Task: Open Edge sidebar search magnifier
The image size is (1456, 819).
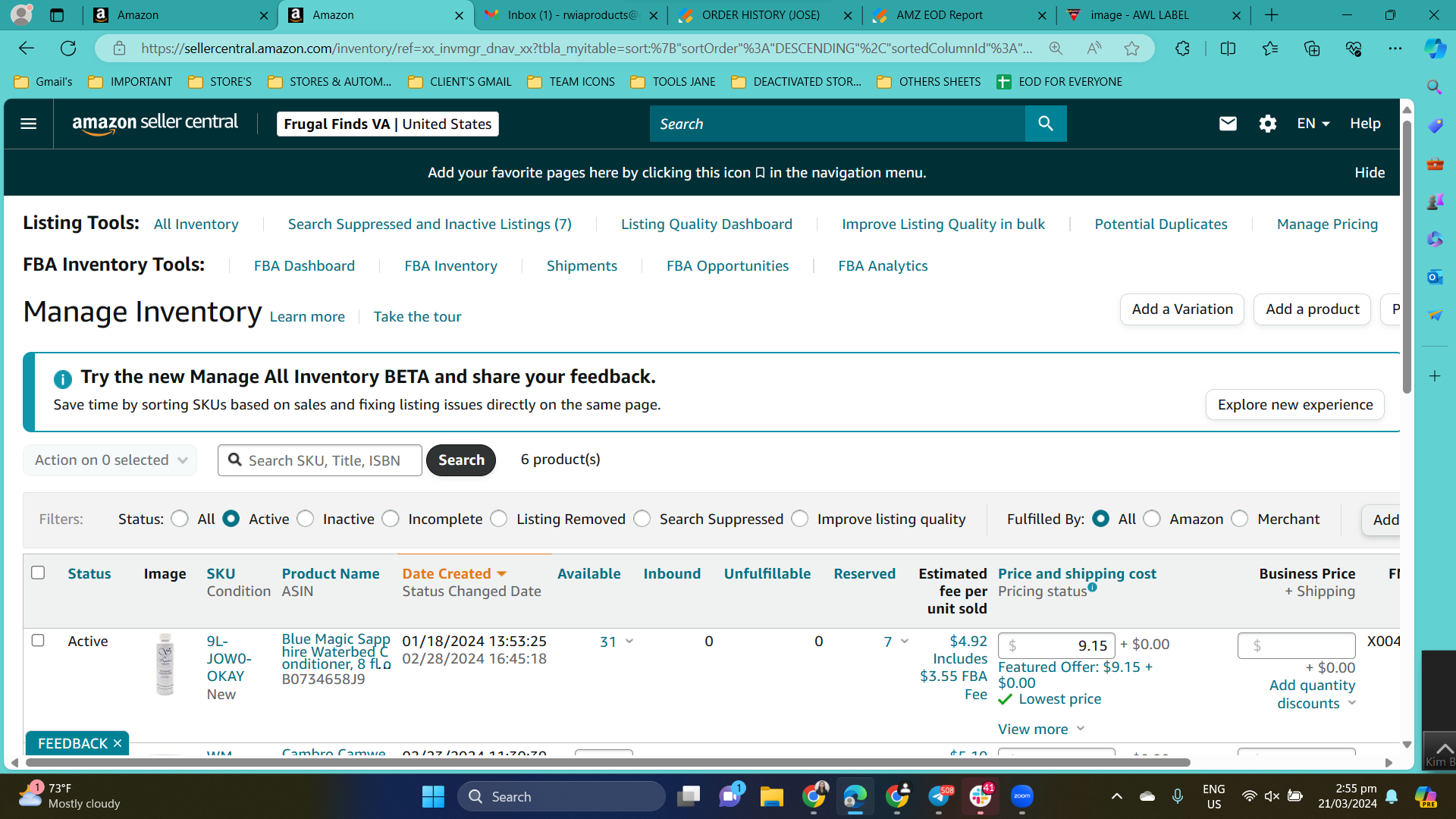Action: point(1435,87)
